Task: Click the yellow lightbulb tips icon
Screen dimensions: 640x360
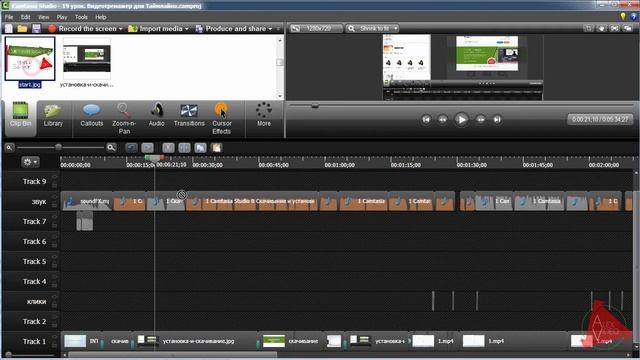Action: (623, 16)
